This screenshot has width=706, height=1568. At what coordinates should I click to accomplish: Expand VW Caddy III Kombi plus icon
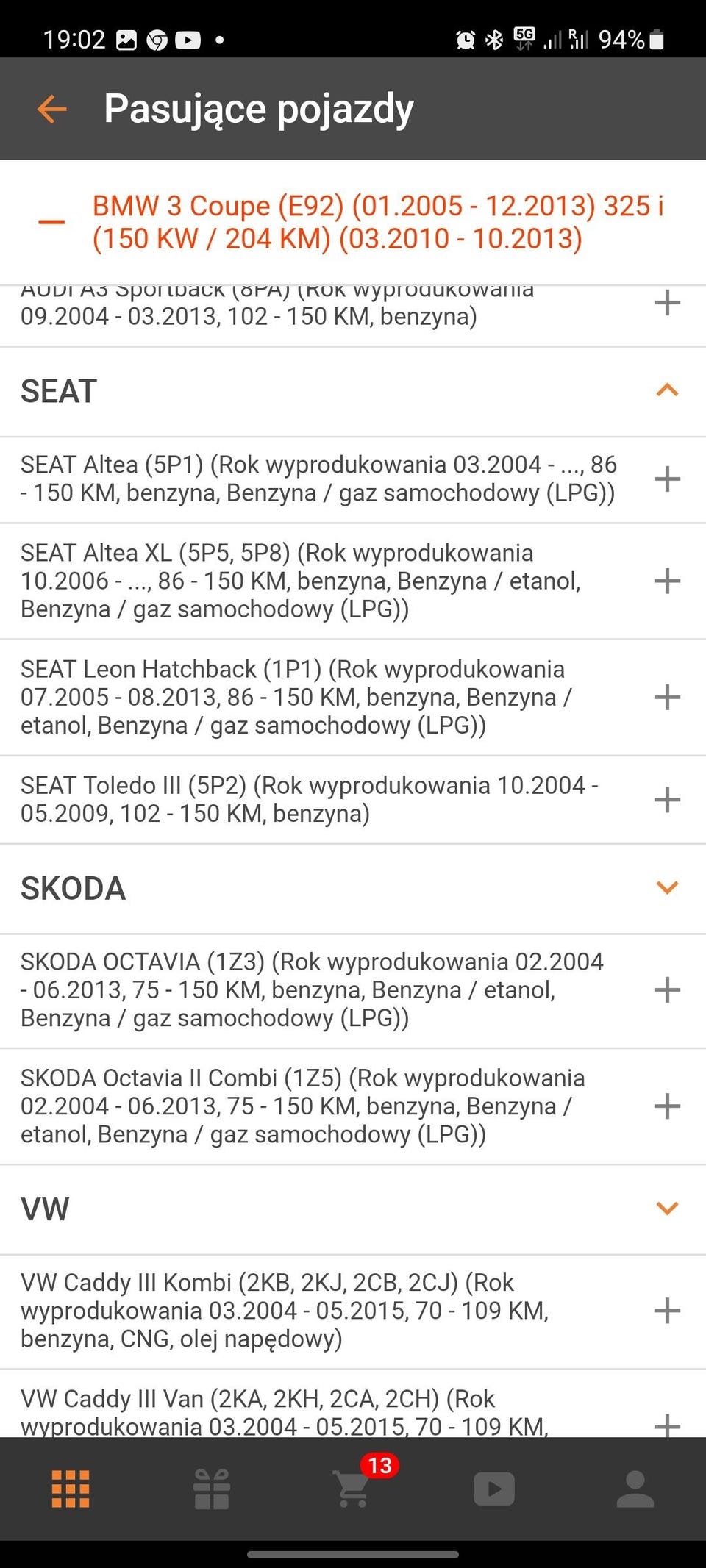(x=667, y=1310)
